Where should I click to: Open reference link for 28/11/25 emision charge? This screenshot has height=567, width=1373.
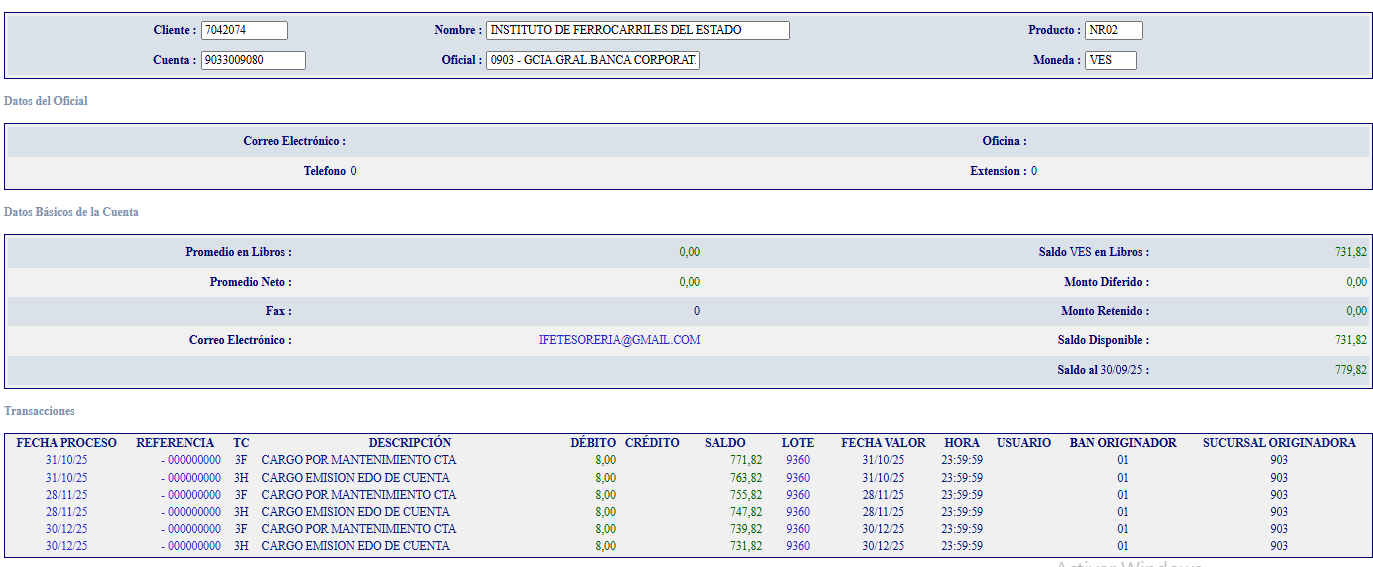194,512
